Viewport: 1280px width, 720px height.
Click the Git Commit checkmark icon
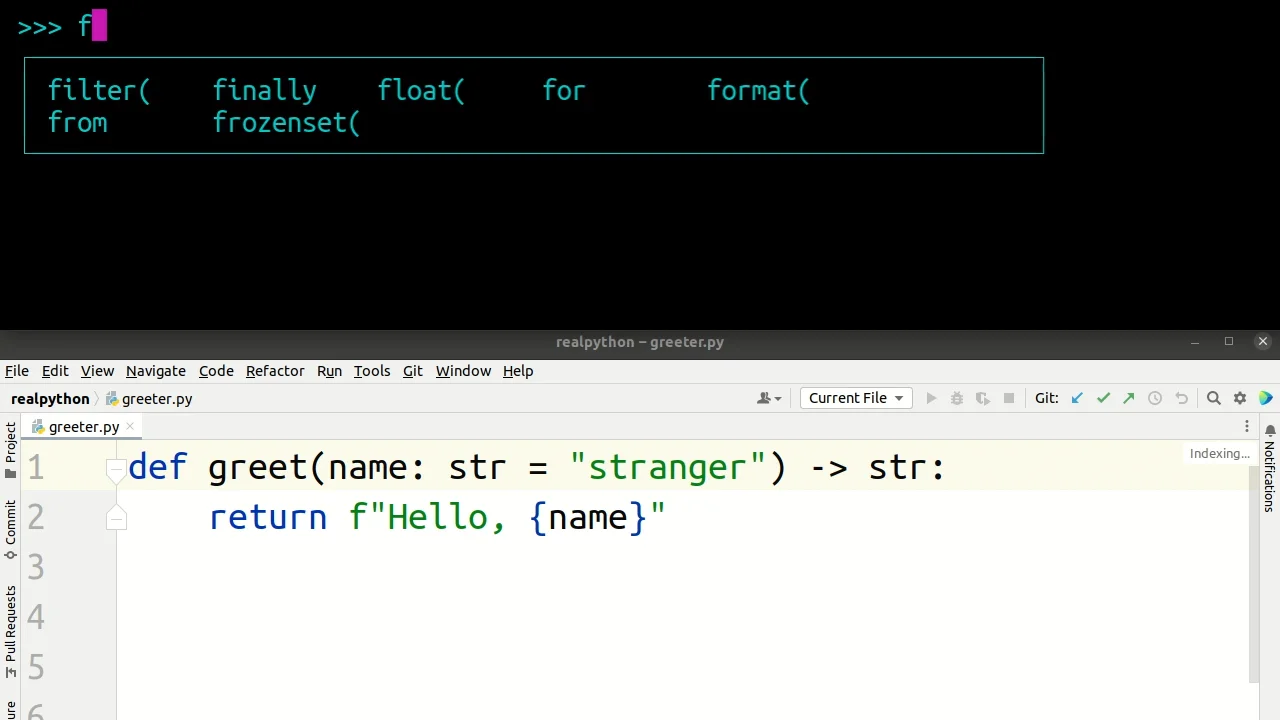[1103, 398]
